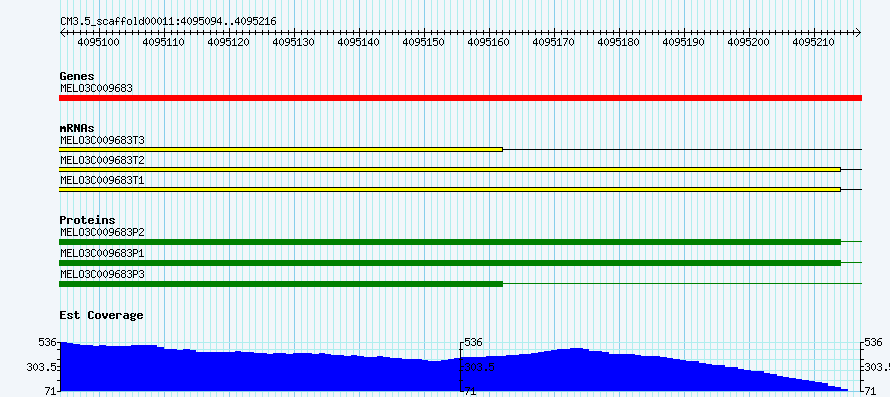Image resolution: width=890 pixels, height=397 pixels.
Task: Click the right arrow end of the ruler
Action: [x=858, y=33]
